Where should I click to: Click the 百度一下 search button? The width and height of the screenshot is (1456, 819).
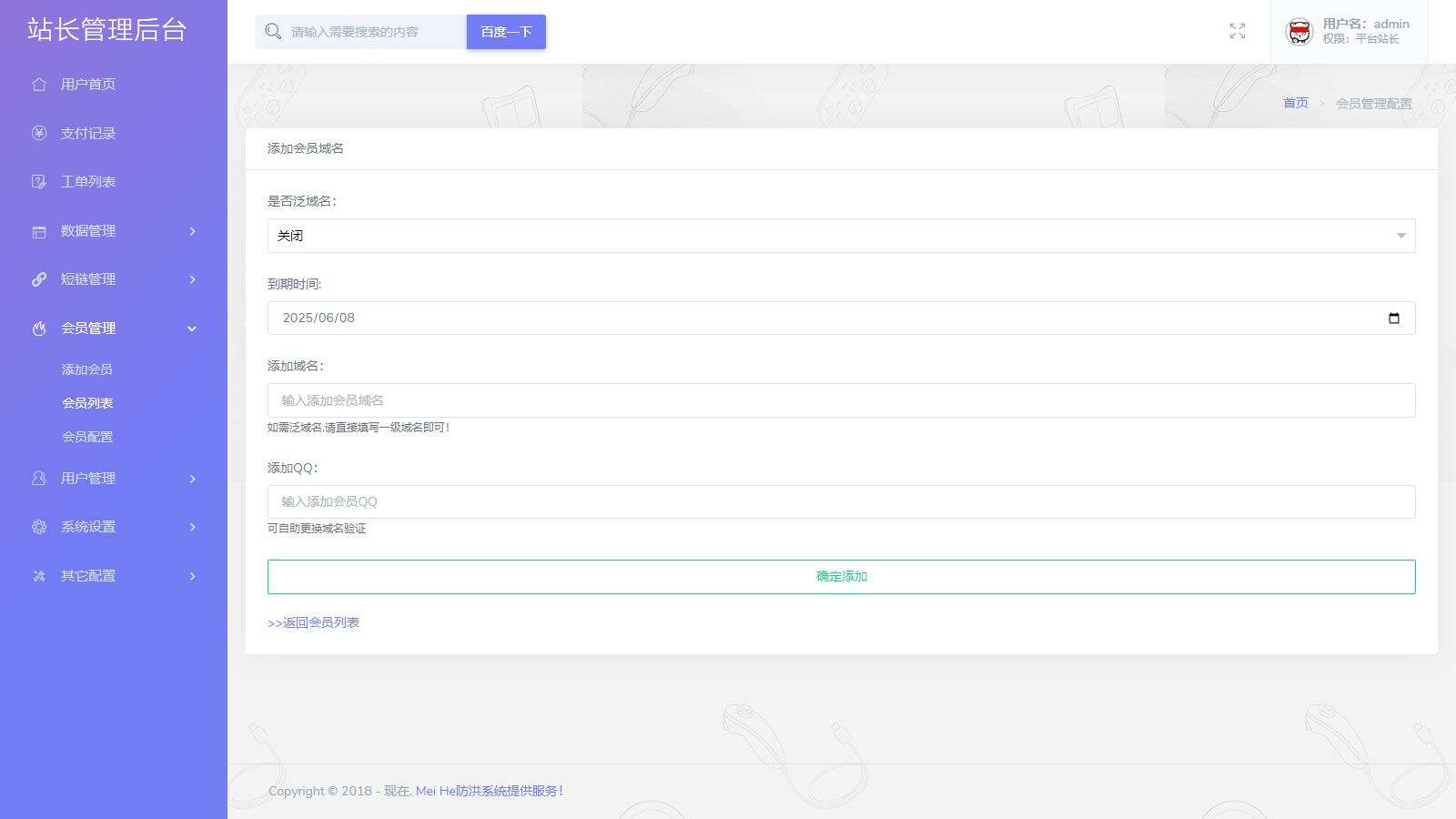[x=506, y=32]
